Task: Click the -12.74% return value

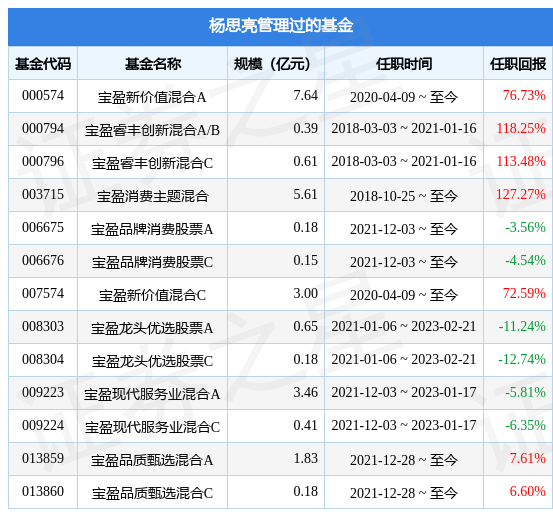Action: click(522, 359)
